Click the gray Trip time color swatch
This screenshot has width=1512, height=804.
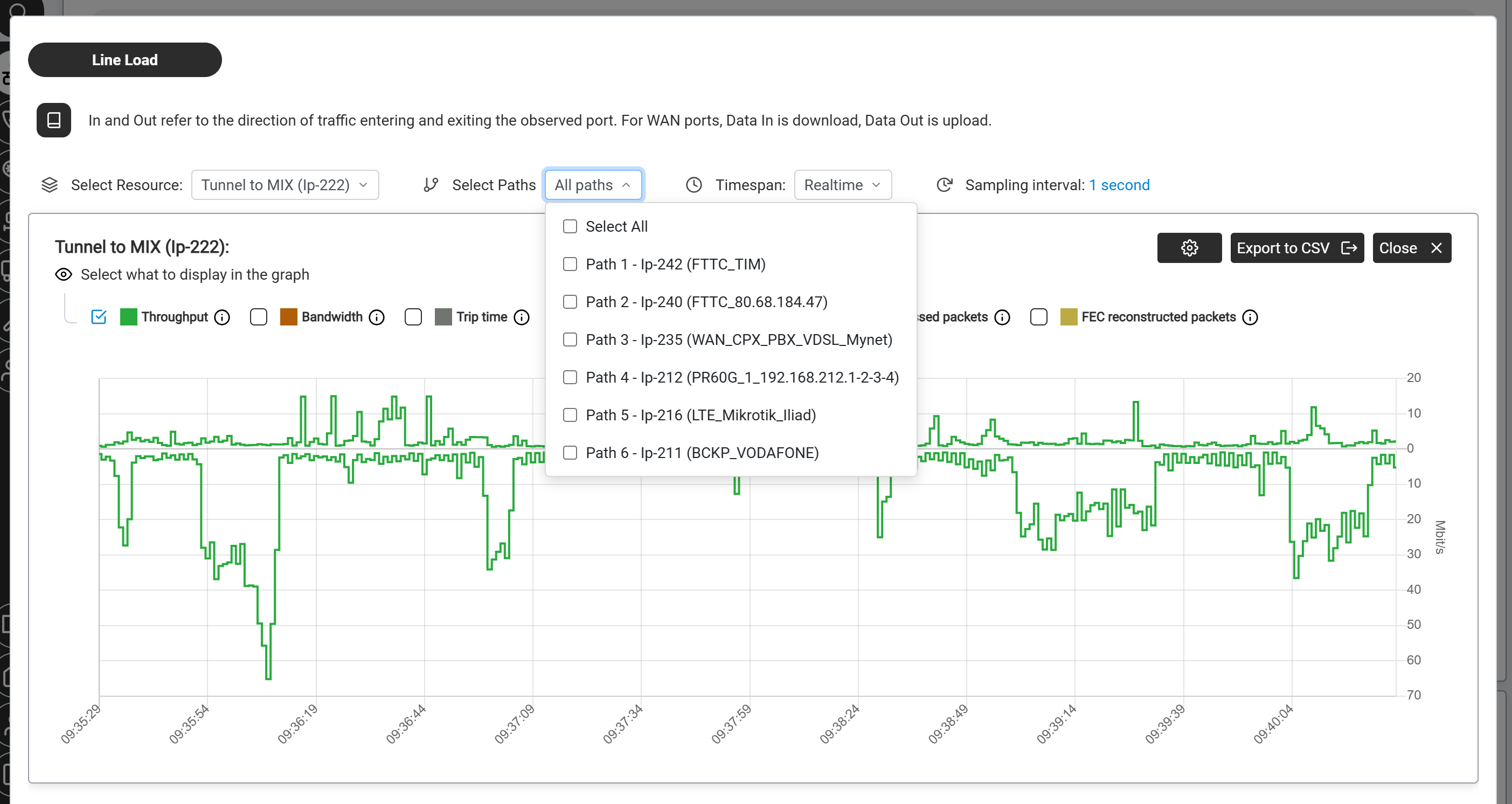click(443, 317)
